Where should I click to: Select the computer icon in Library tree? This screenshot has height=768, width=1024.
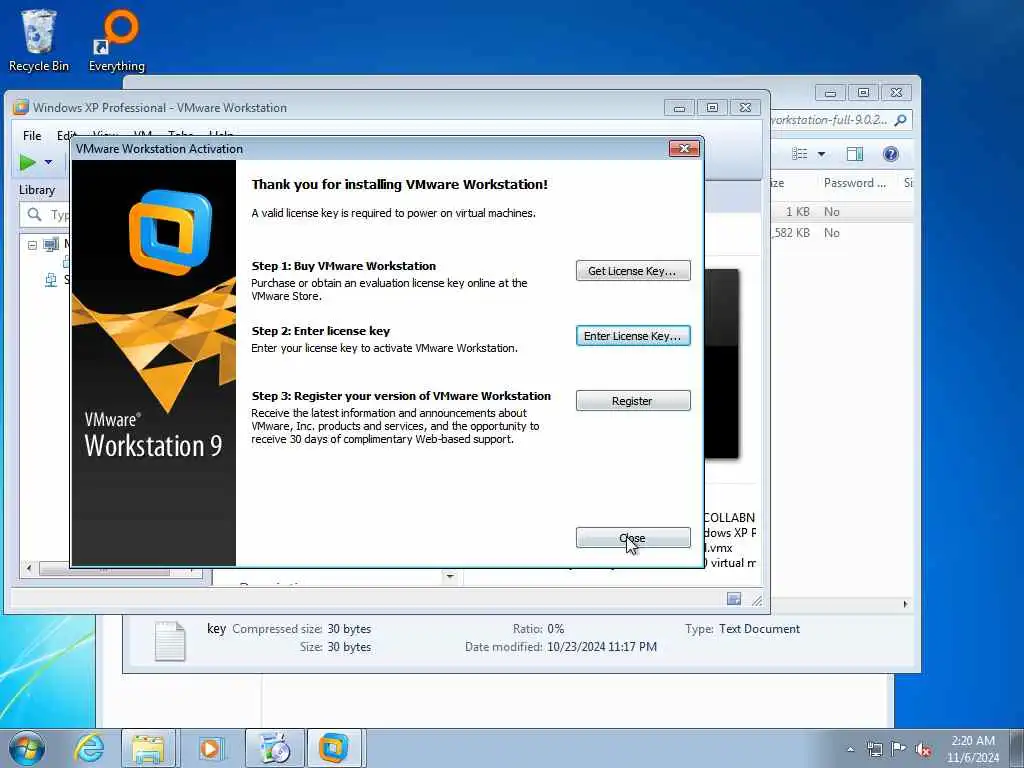[x=51, y=245]
